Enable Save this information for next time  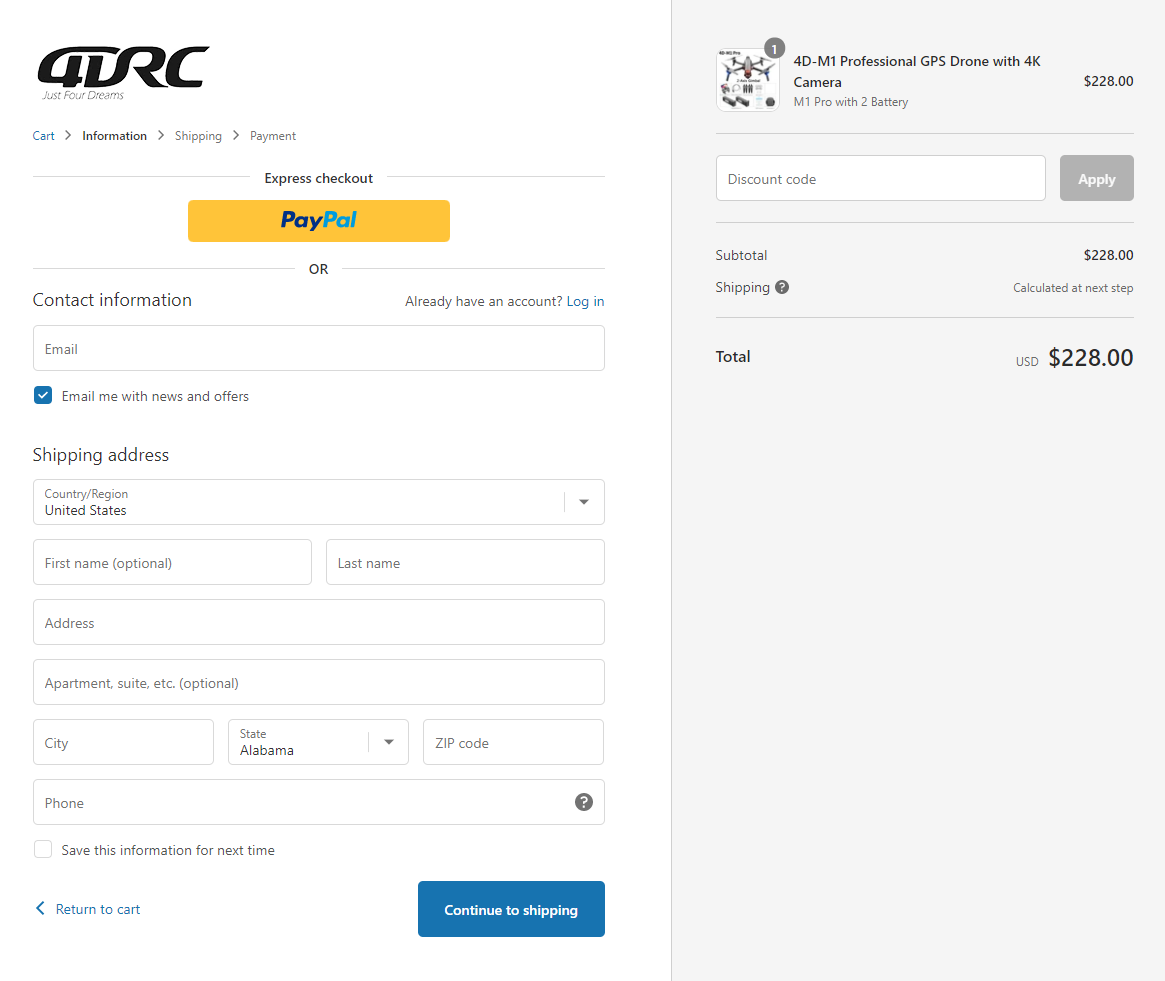43,848
